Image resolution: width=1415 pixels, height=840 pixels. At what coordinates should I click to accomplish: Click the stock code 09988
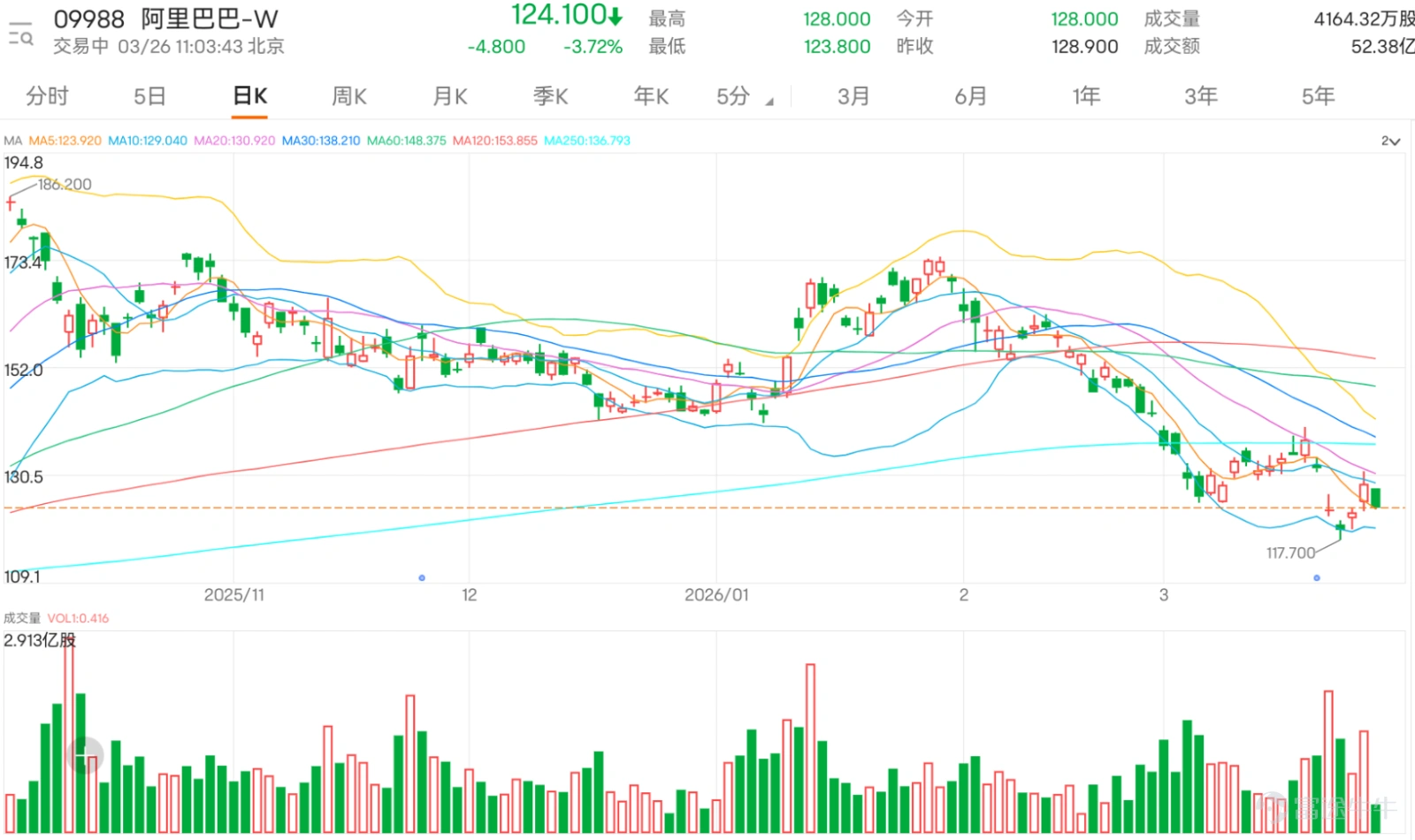[89, 19]
